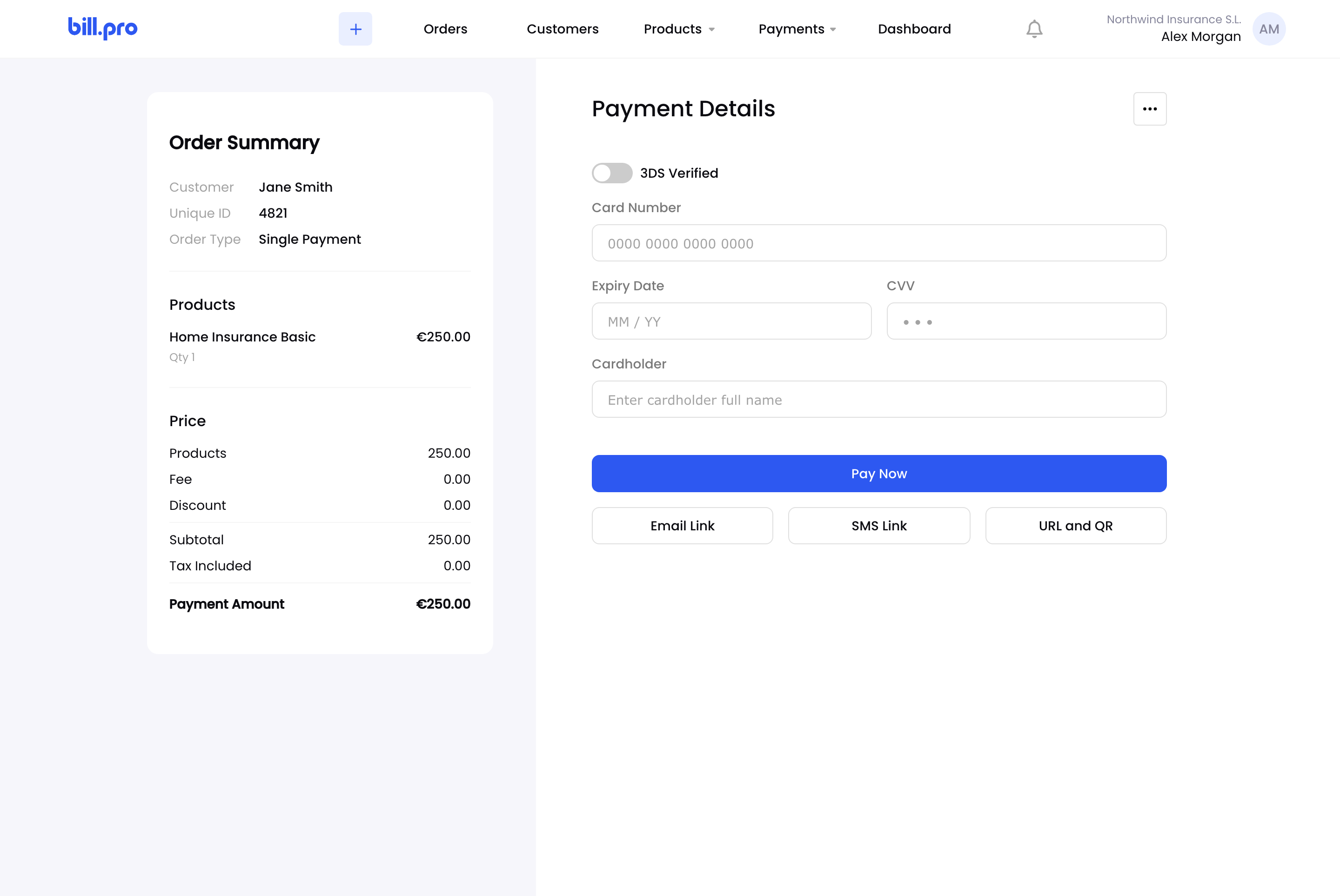Click customer name Jane Smith
This screenshot has width=1340, height=896.
[x=295, y=187]
